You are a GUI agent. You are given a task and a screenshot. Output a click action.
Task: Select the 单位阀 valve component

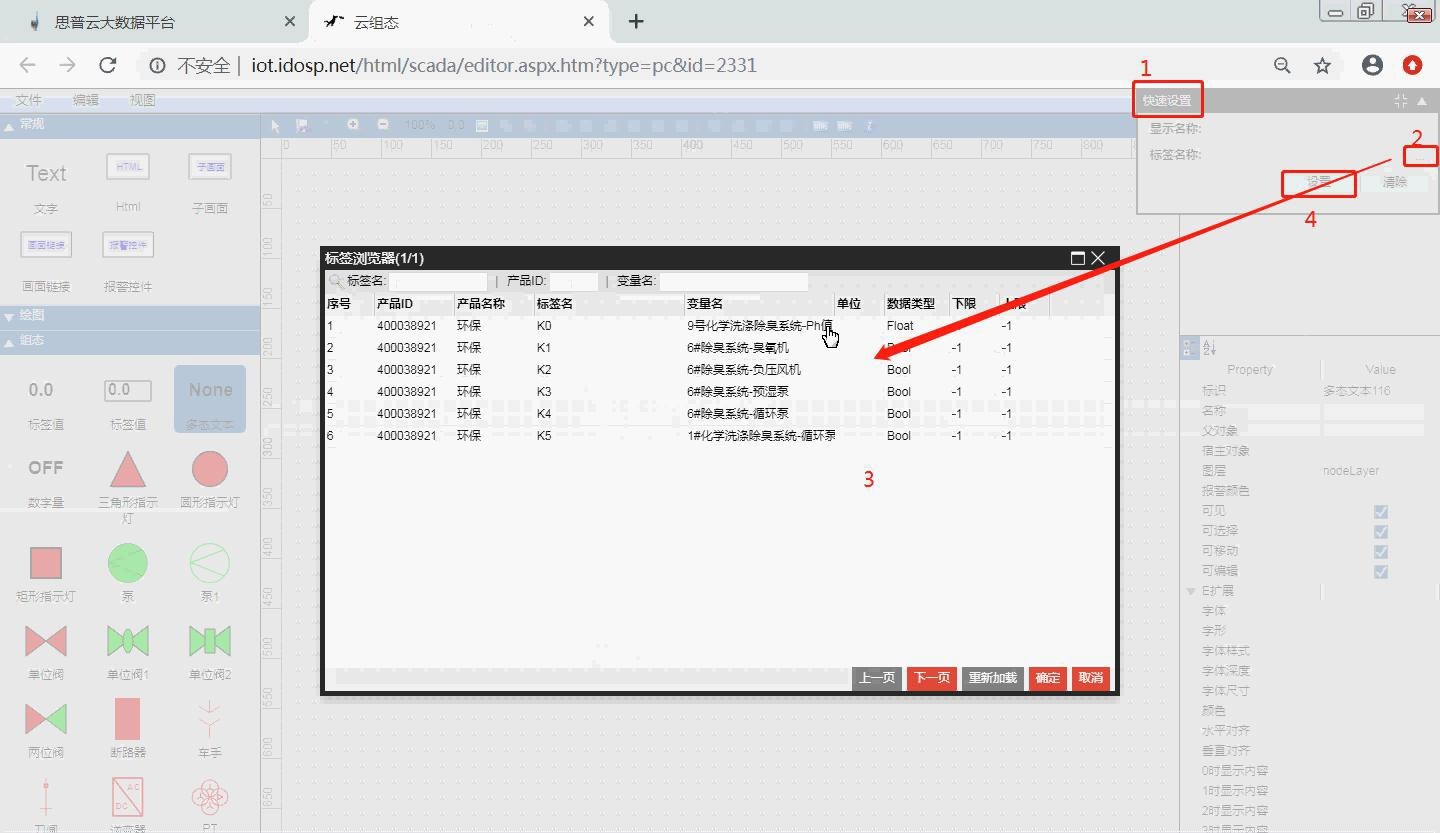(46, 641)
